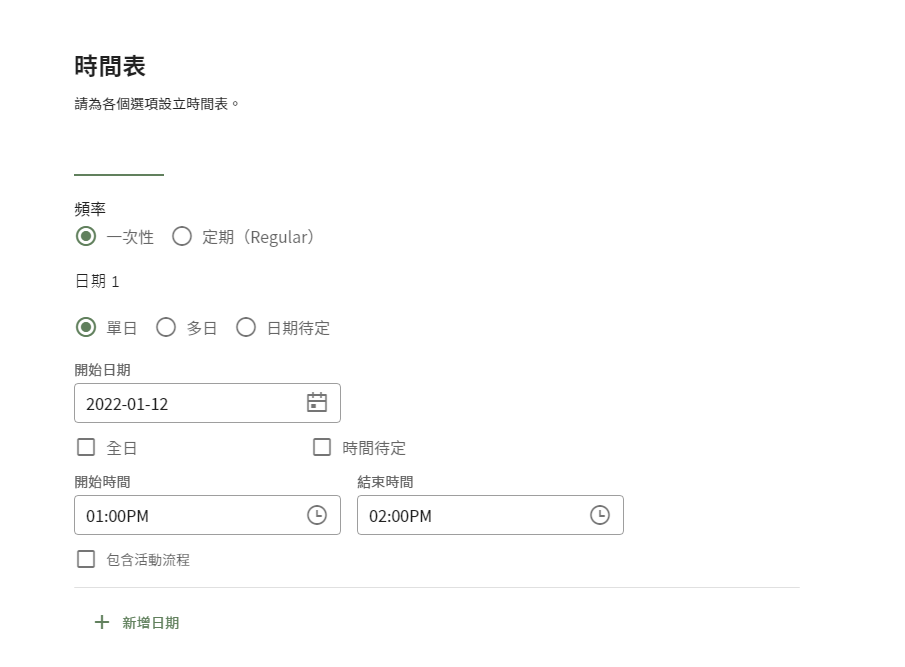This screenshot has height=667, width=905.
Task: Click the clock icon in 結束時間 field
Action: point(600,515)
